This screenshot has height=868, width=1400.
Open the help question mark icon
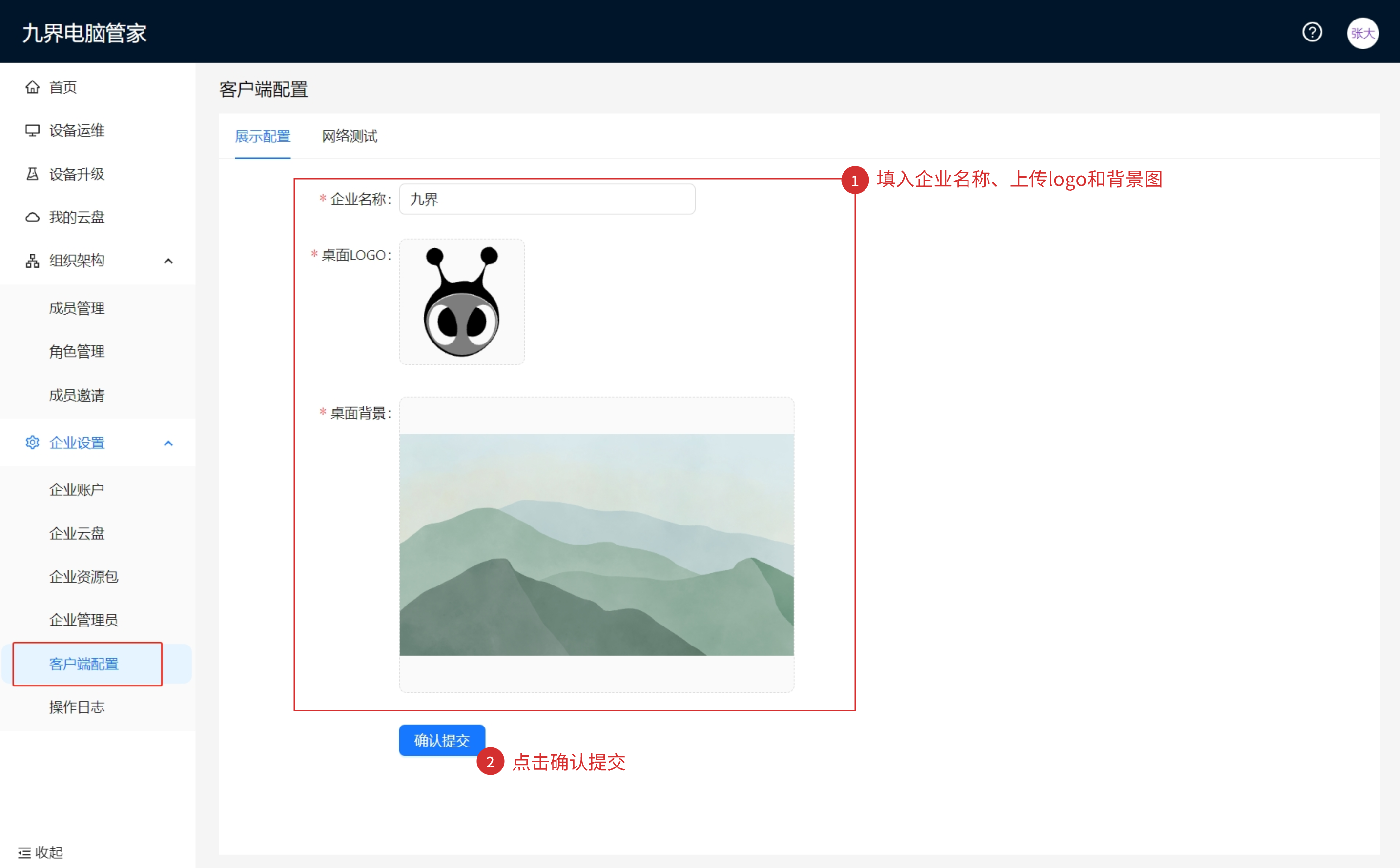1312,33
